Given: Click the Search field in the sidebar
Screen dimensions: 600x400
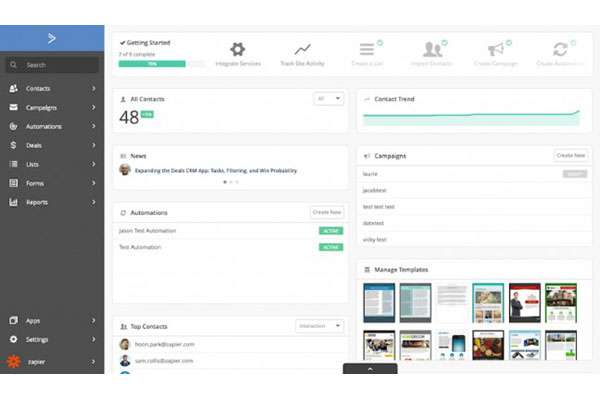Looking at the screenshot, I should [52, 65].
